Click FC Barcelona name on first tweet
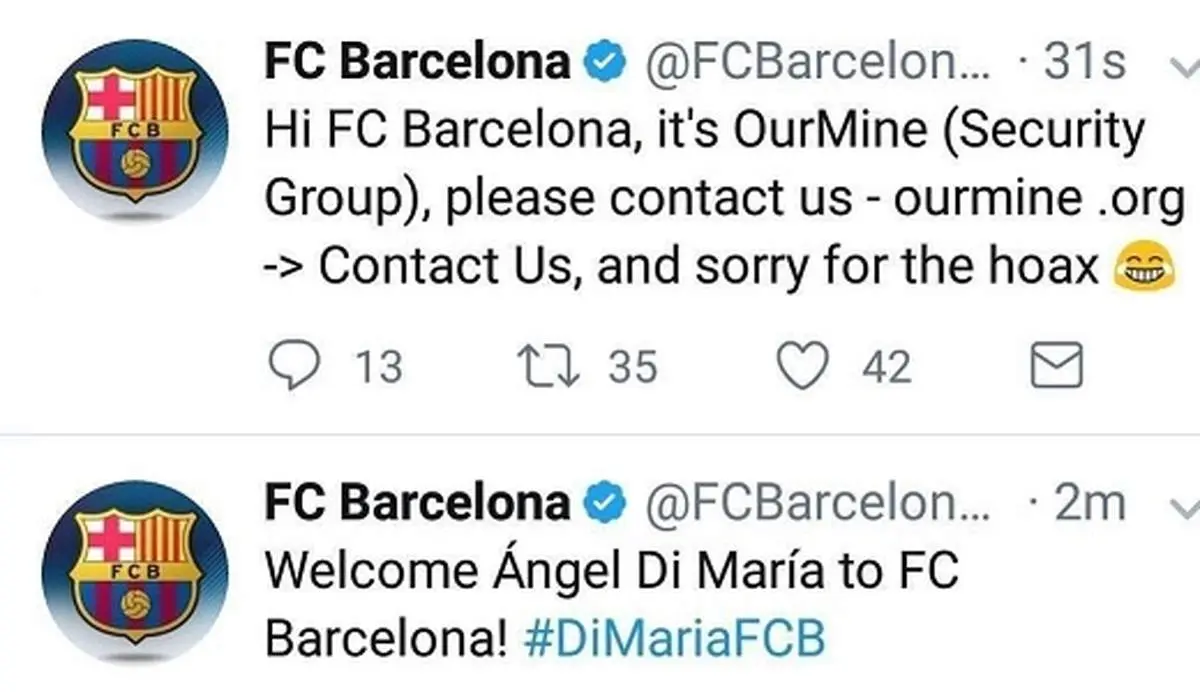Image resolution: width=1200 pixels, height=692 pixels. point(417,63)
